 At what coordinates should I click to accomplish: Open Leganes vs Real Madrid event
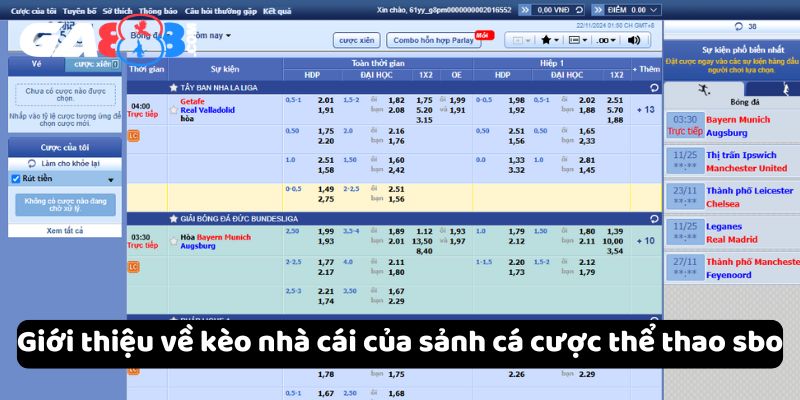pos(733,233)
